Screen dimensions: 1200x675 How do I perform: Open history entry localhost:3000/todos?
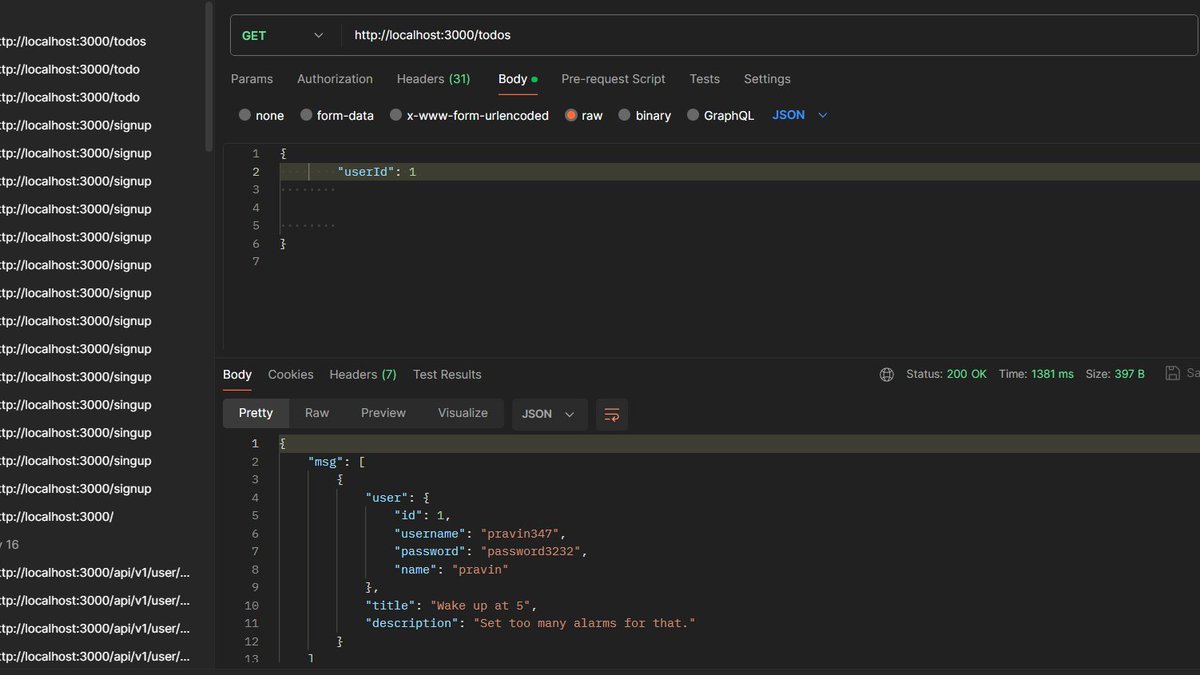tap(72, 41)
